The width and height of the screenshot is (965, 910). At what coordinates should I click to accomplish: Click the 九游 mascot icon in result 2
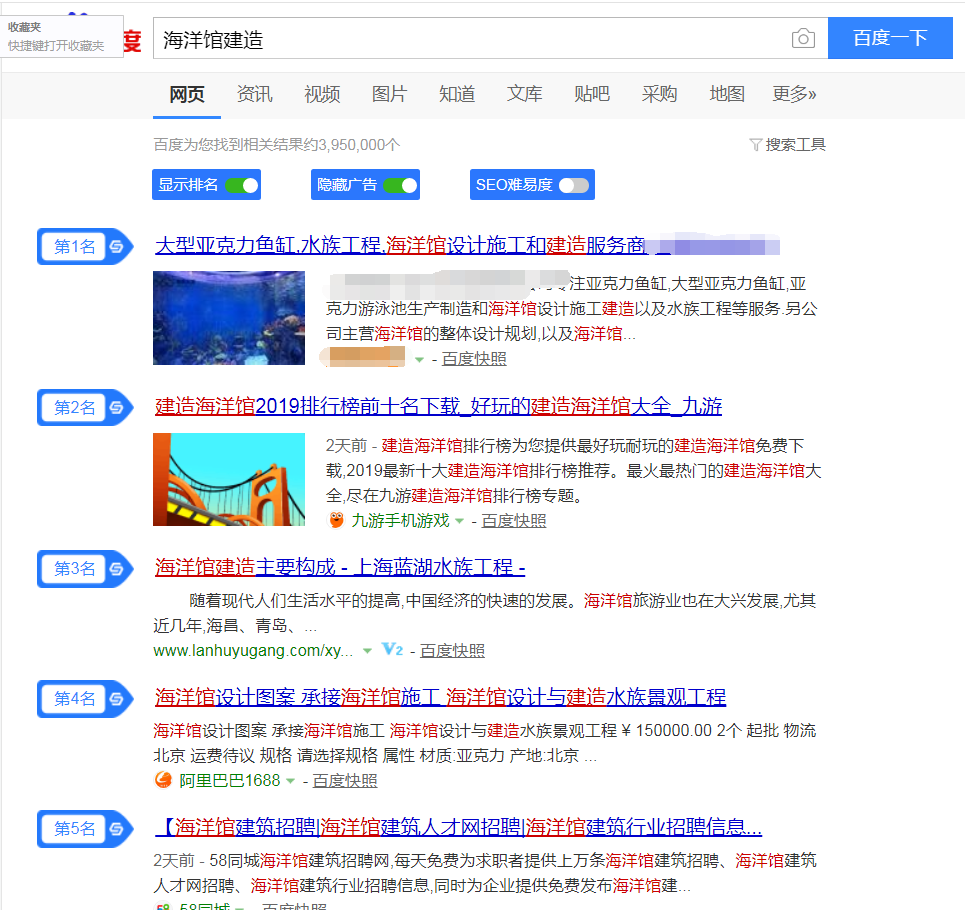tap(336, 521)
